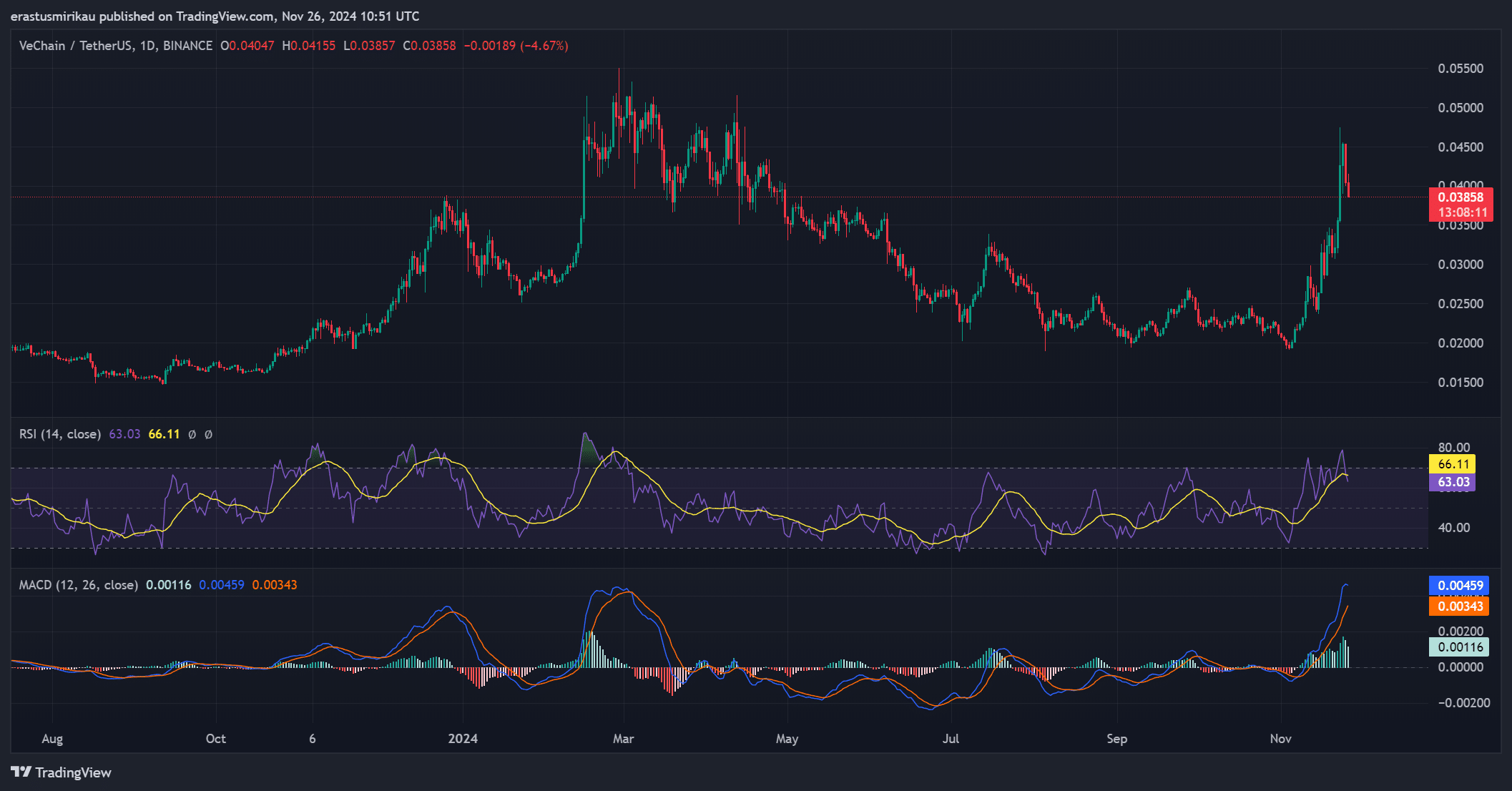Click the TradingView logo at bottom left
This screenshot has height=791, width=1512.
pyautogui.click(x=61, y=772)
